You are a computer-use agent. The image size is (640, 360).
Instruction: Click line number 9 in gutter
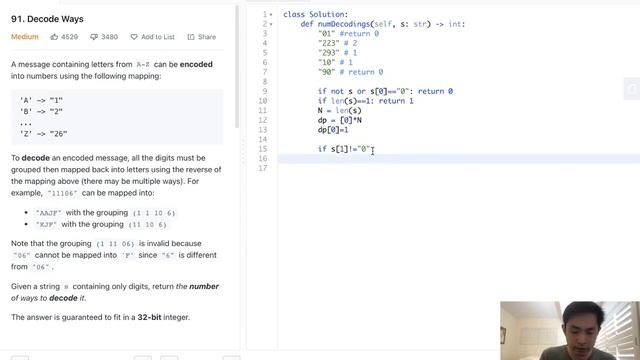265,91
